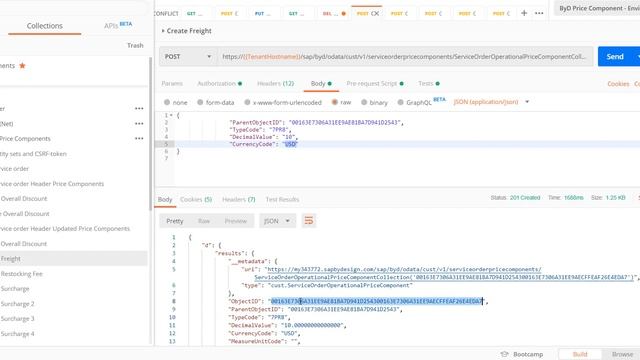Click the highlighted ObjectID value in response
This screenshot has height=360, width=640.
coord(377,301)
